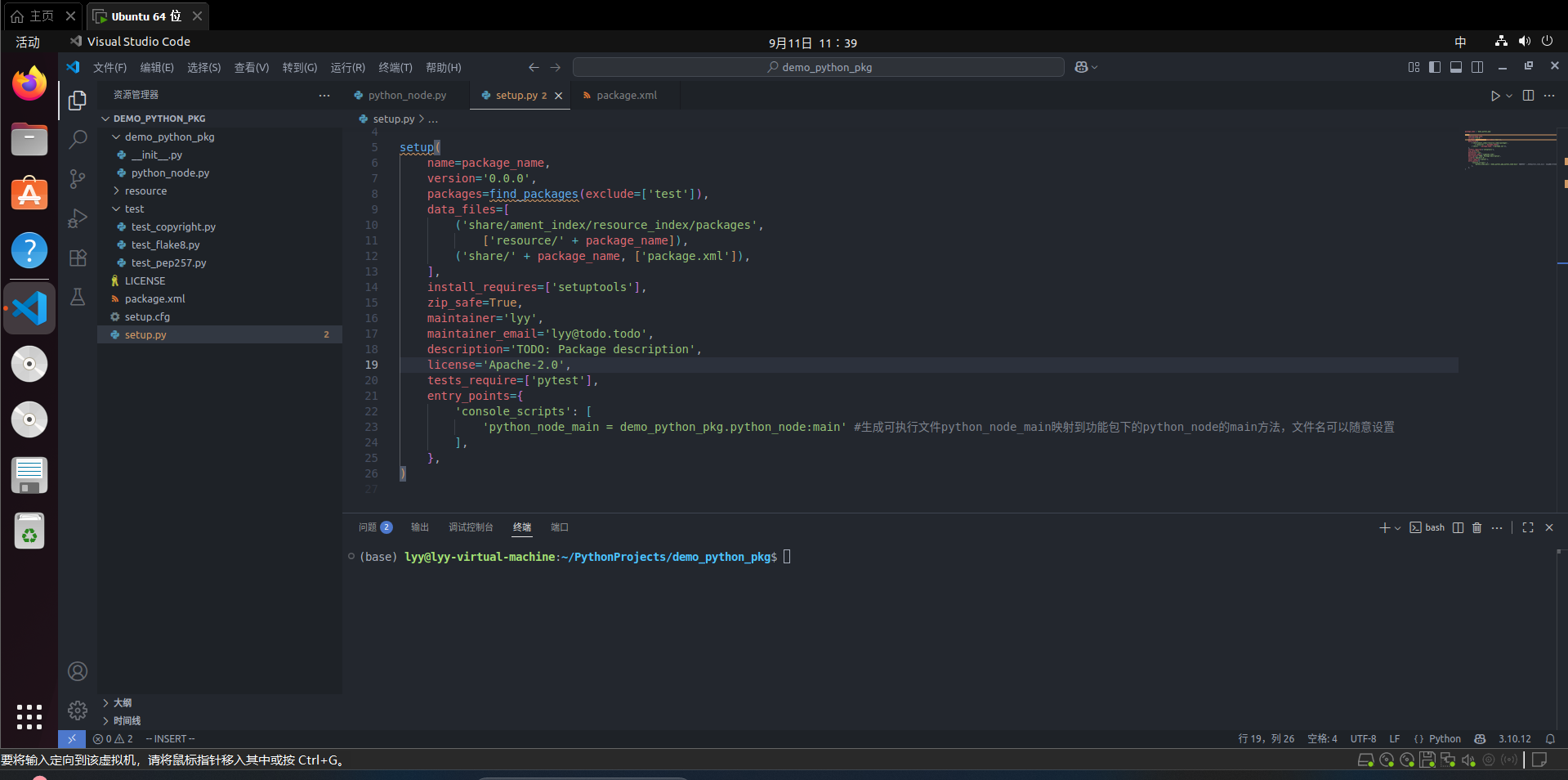Maximize the terminal panel size

[1528, 528]
